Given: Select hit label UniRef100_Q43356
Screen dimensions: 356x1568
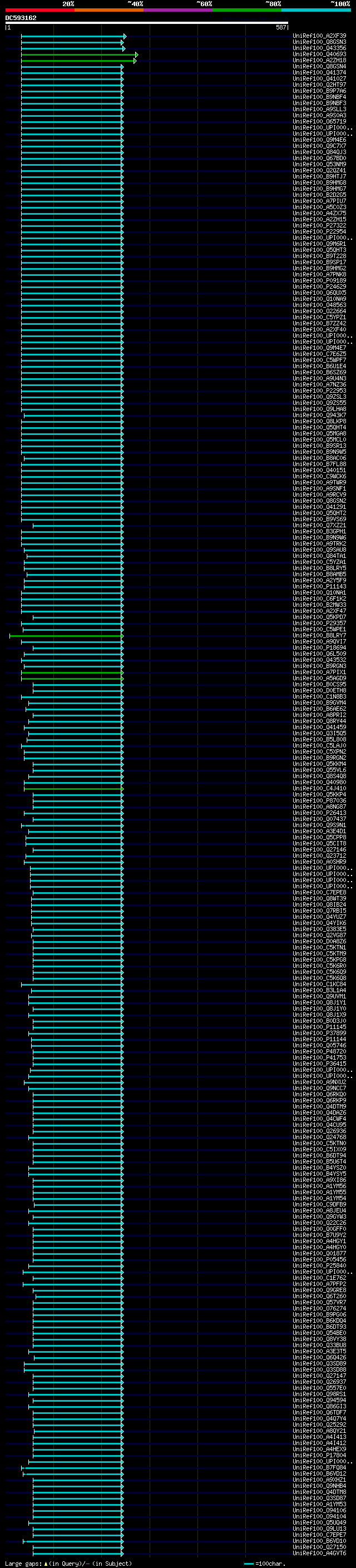Looking at the screenshot, I should (x=319, y=48).
